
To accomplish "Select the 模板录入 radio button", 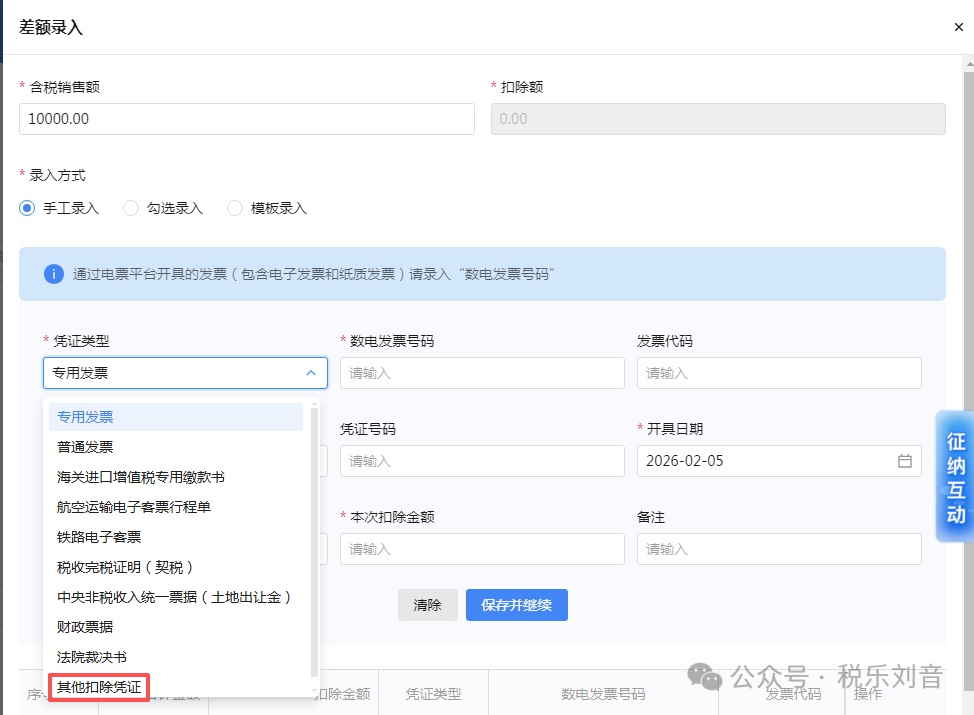I will [x=235, y=208].
